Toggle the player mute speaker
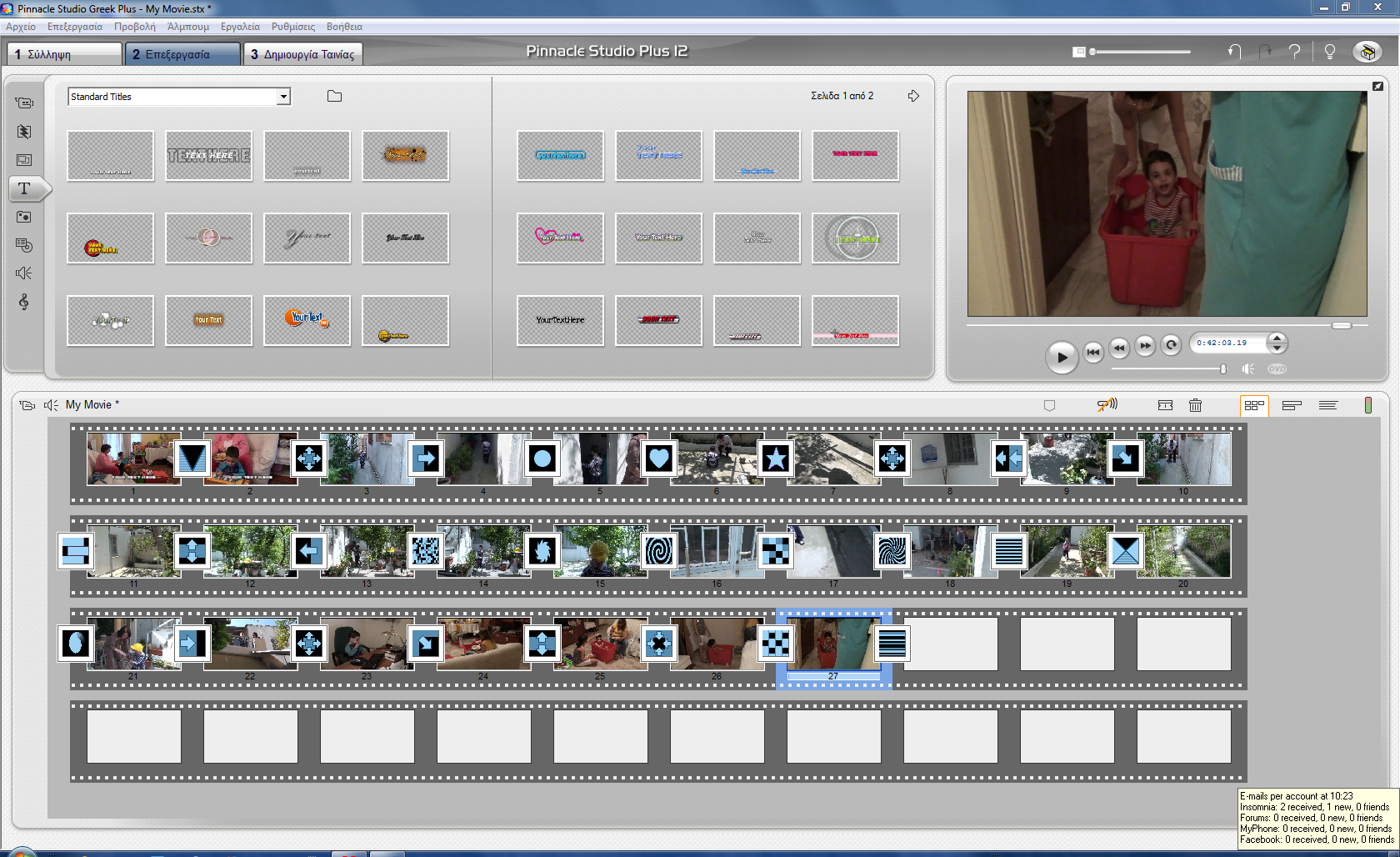This screenshot has height=857, width=1400. (1247, 368)
